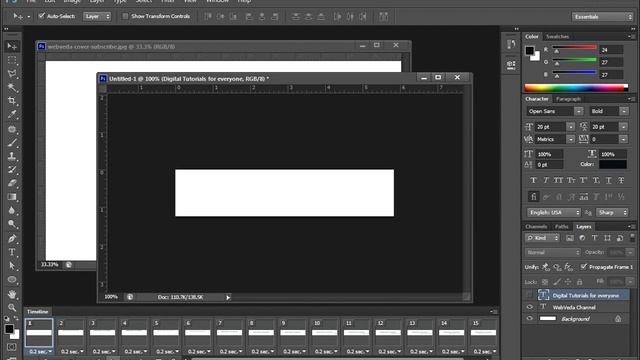Switch to the Paragraph tab

[568, 99]
